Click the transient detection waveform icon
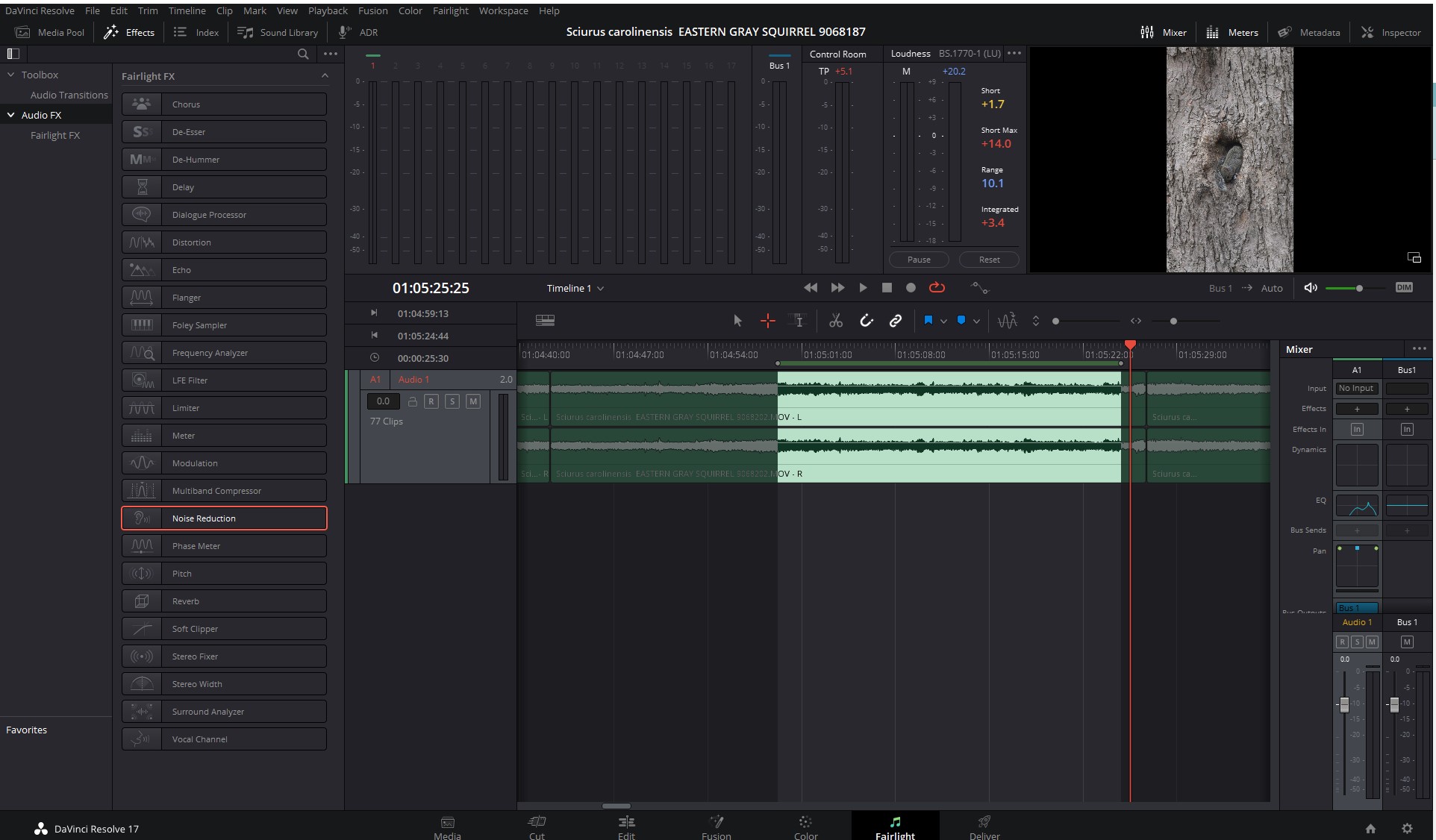 (1007, 321)
